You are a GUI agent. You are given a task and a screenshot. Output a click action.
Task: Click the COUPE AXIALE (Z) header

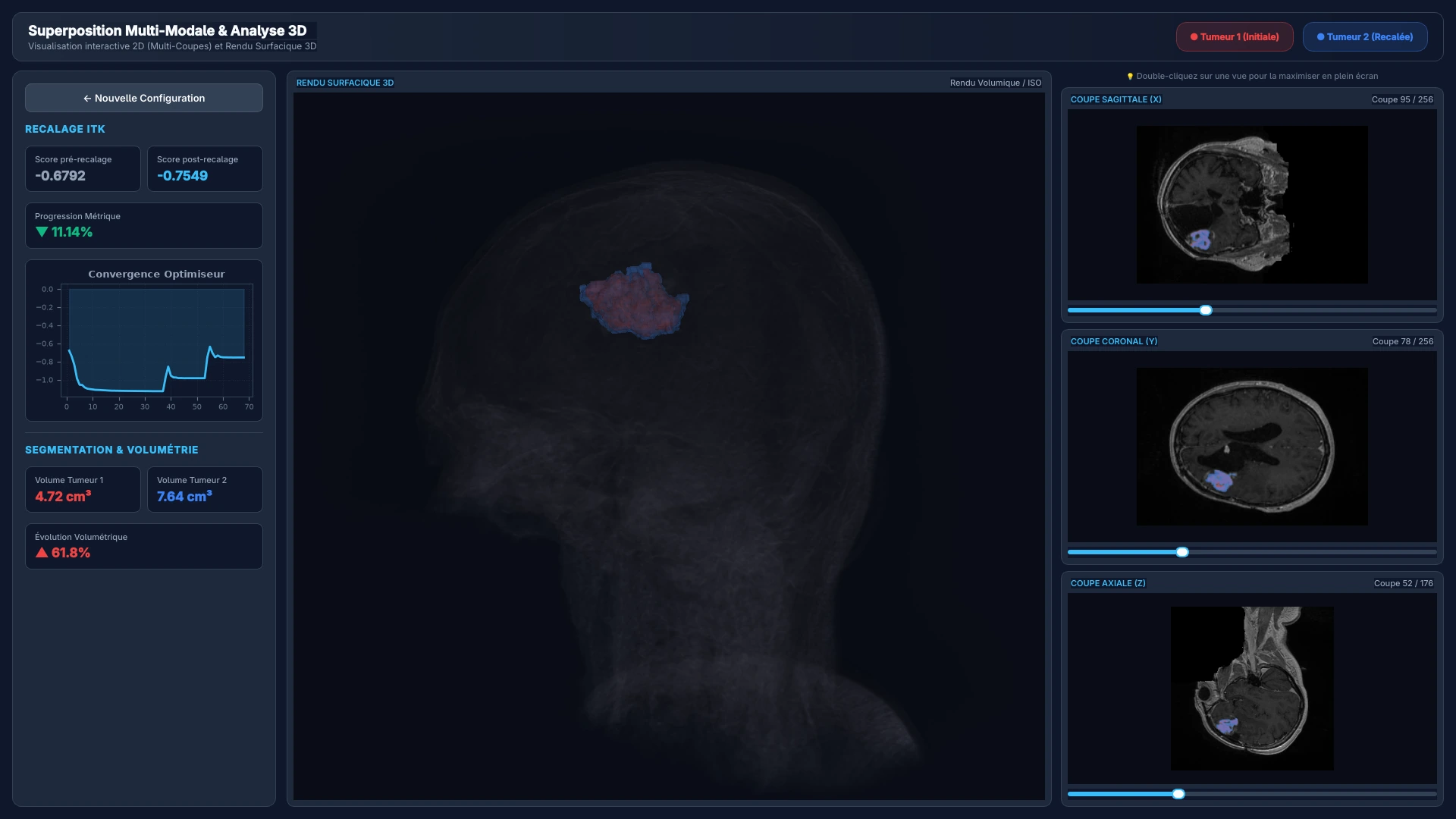(1108, 583)
